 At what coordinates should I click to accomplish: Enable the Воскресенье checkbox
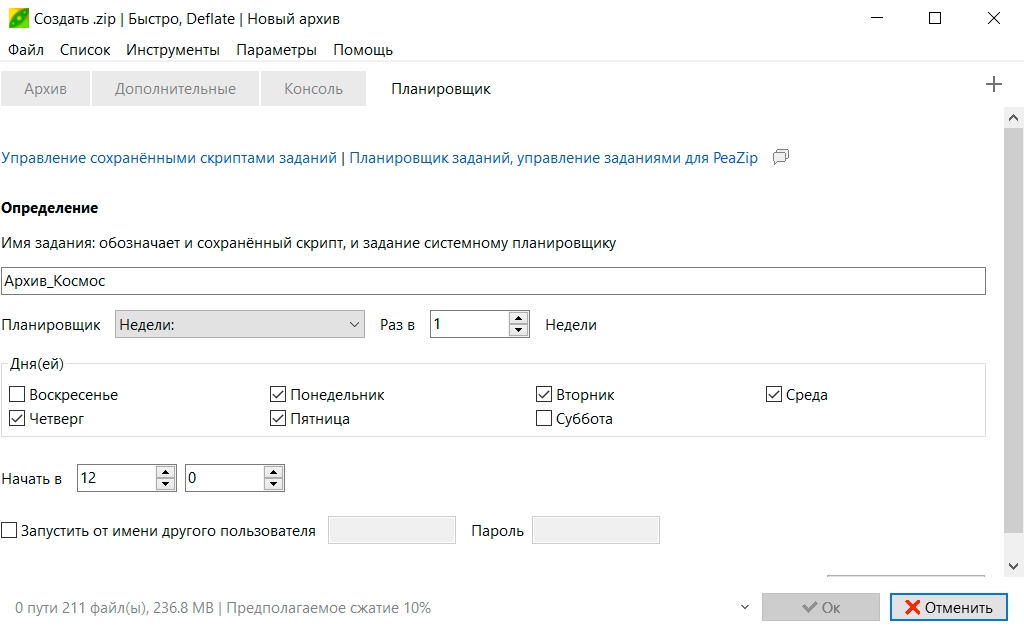[x=17, y=394]
